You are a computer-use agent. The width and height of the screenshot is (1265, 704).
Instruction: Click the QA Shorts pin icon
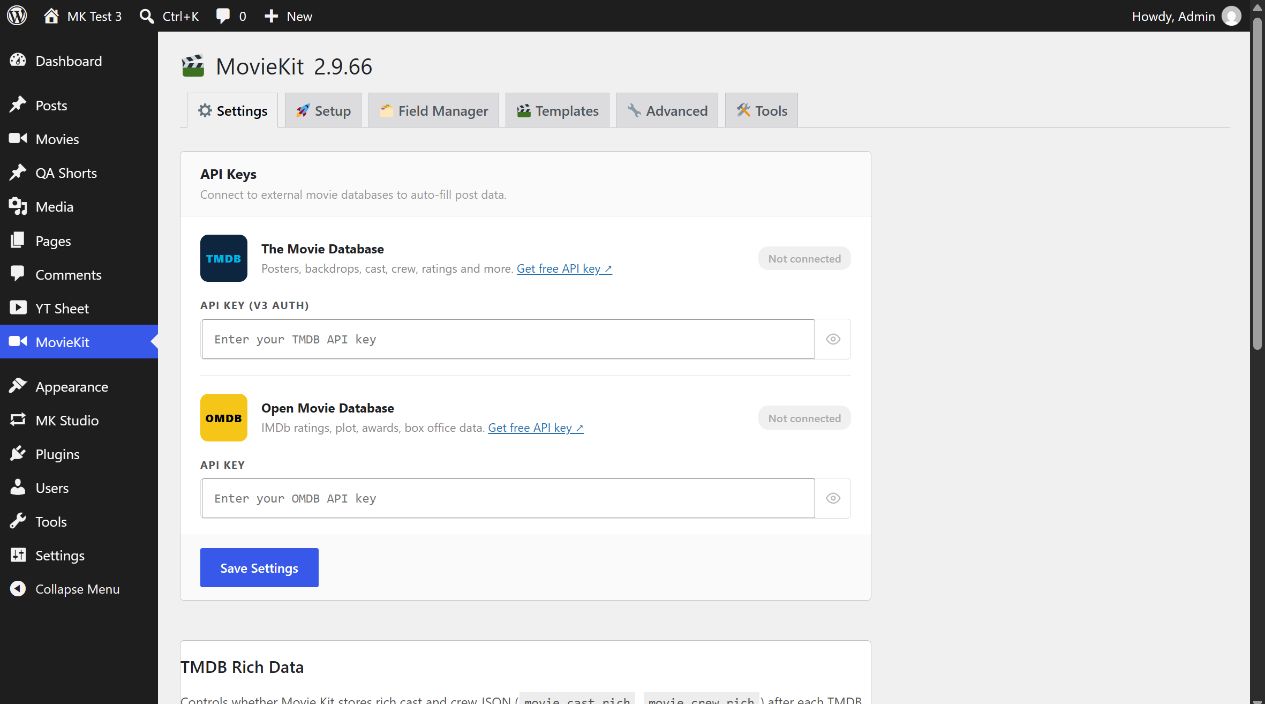[18, 173]
